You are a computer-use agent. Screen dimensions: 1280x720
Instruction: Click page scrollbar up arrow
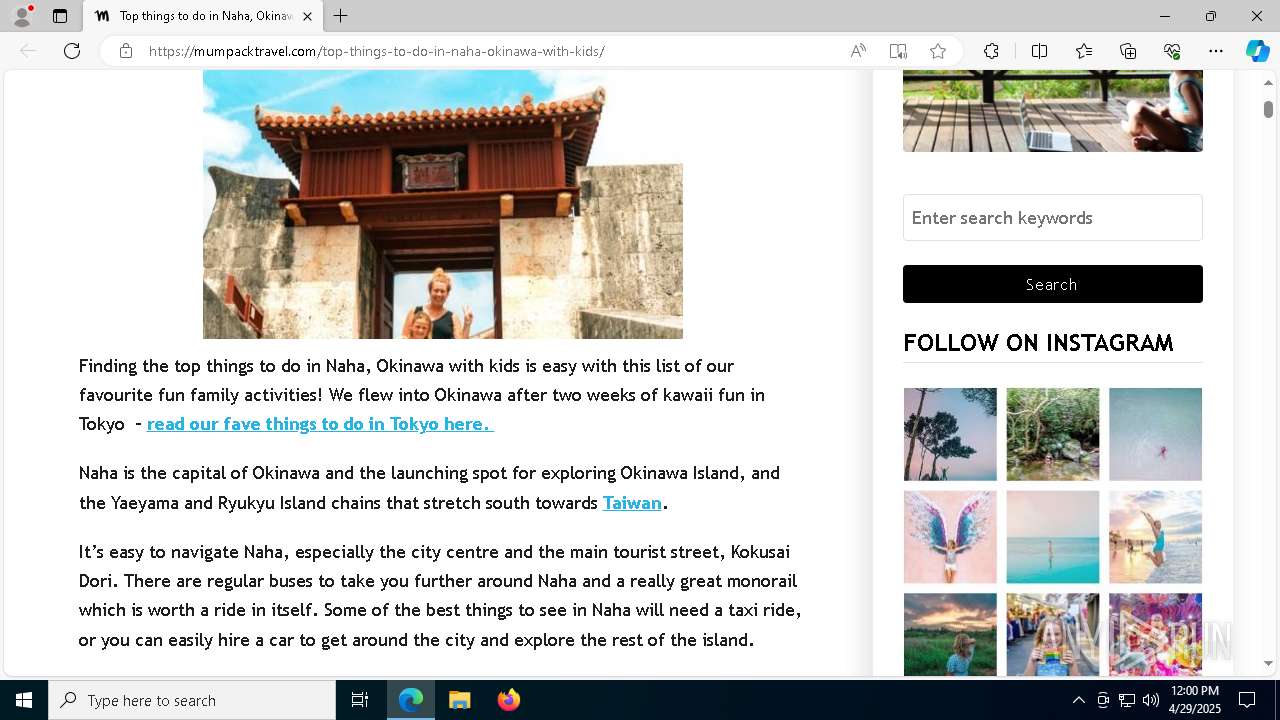pyautogui.click(x=1268, y=82)
